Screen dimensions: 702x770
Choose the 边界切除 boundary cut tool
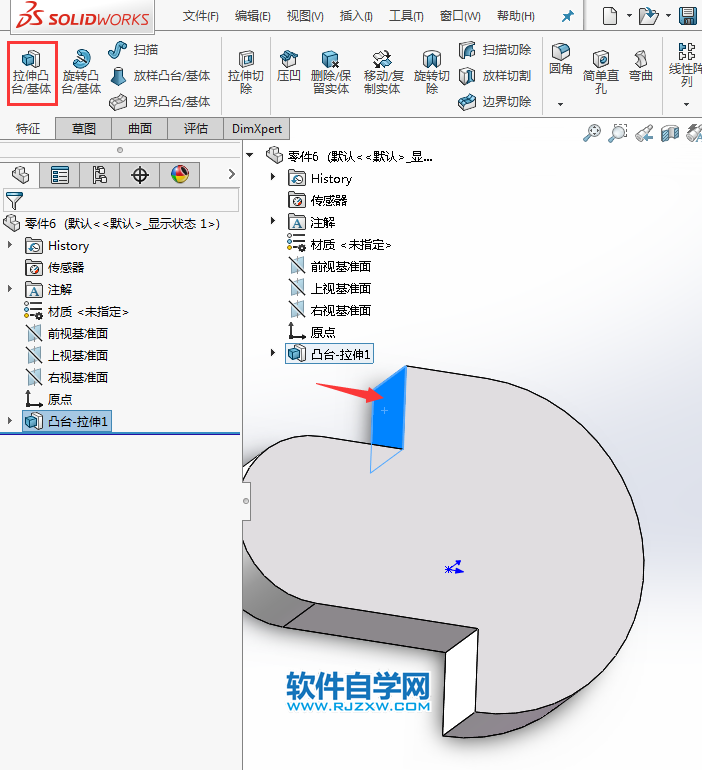click(495, 102)
